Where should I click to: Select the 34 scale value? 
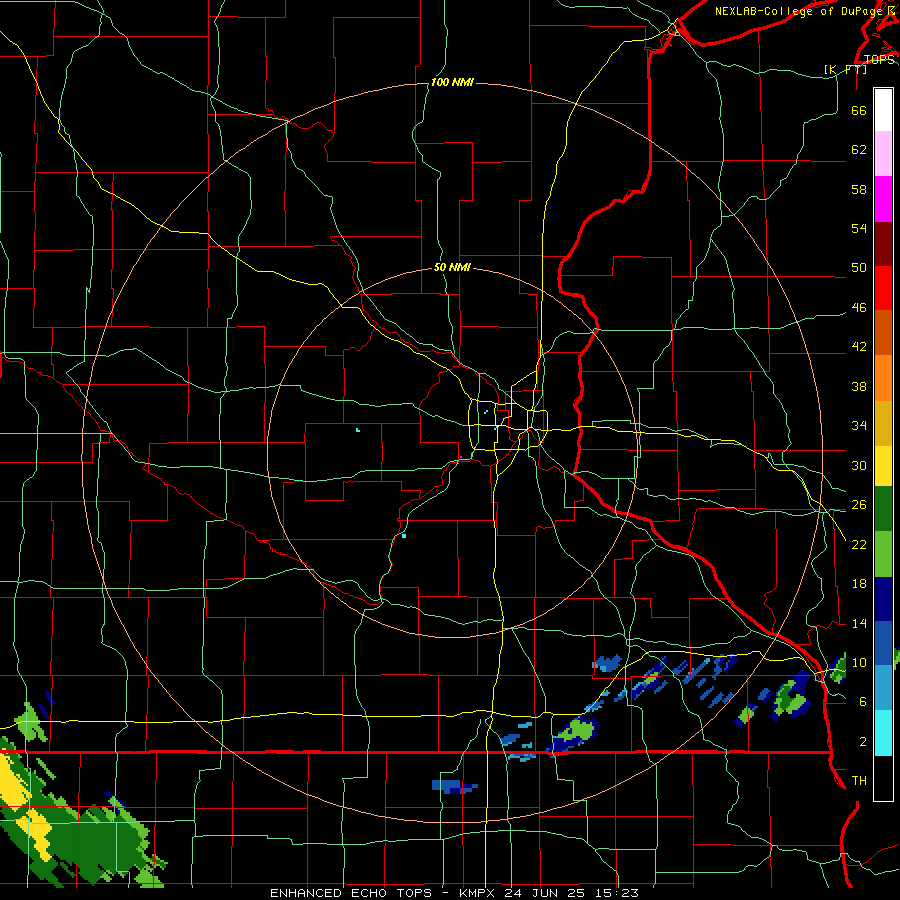tap(859, 425)
